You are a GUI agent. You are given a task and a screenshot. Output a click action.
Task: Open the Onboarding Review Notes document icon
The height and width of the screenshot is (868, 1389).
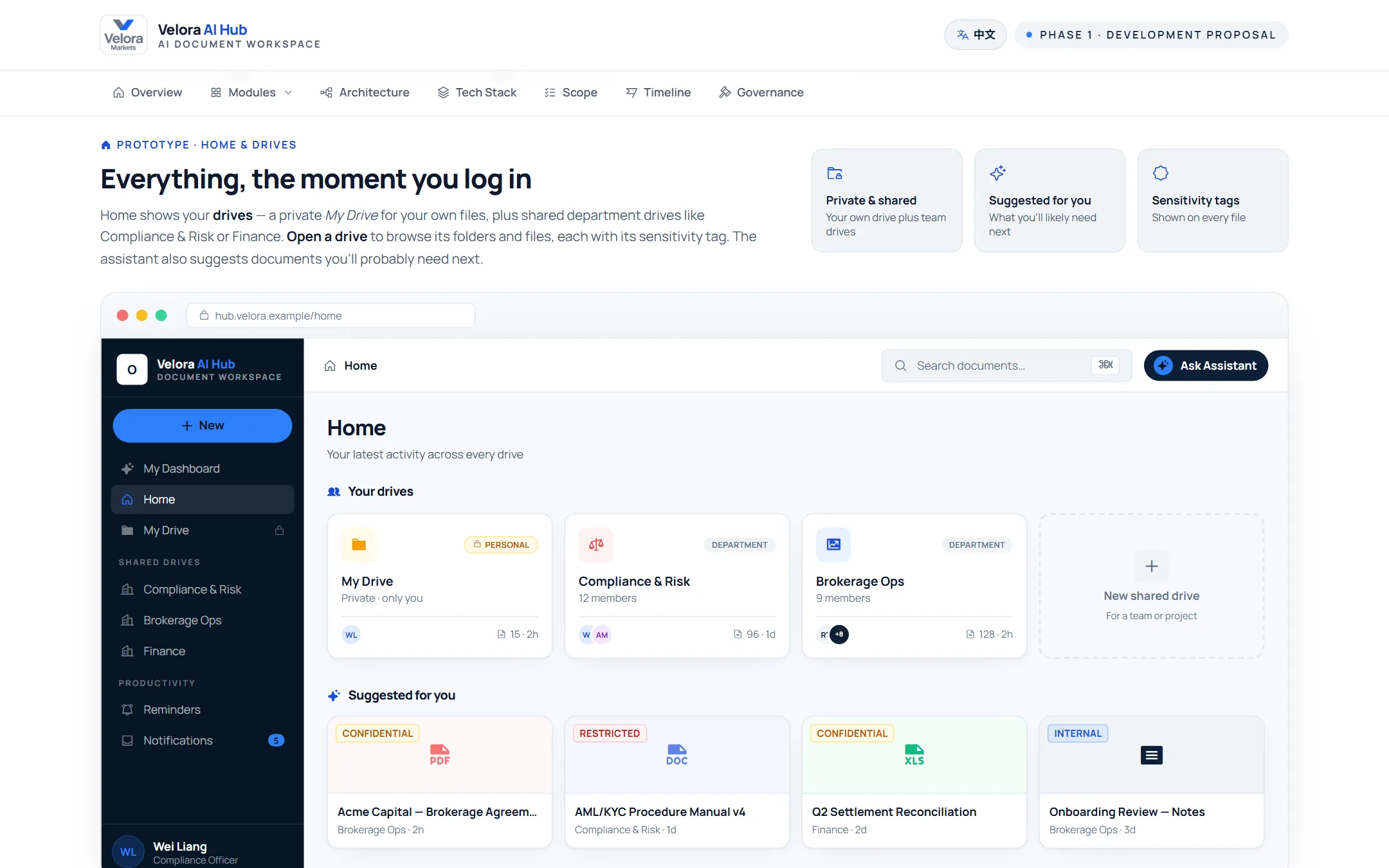click(1152, 755)
